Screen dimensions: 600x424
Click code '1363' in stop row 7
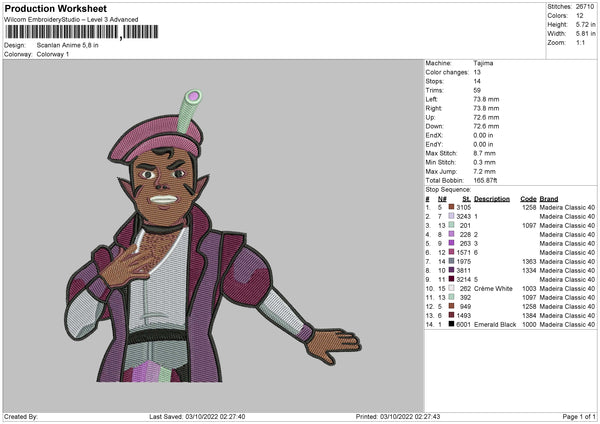point(529,261)
